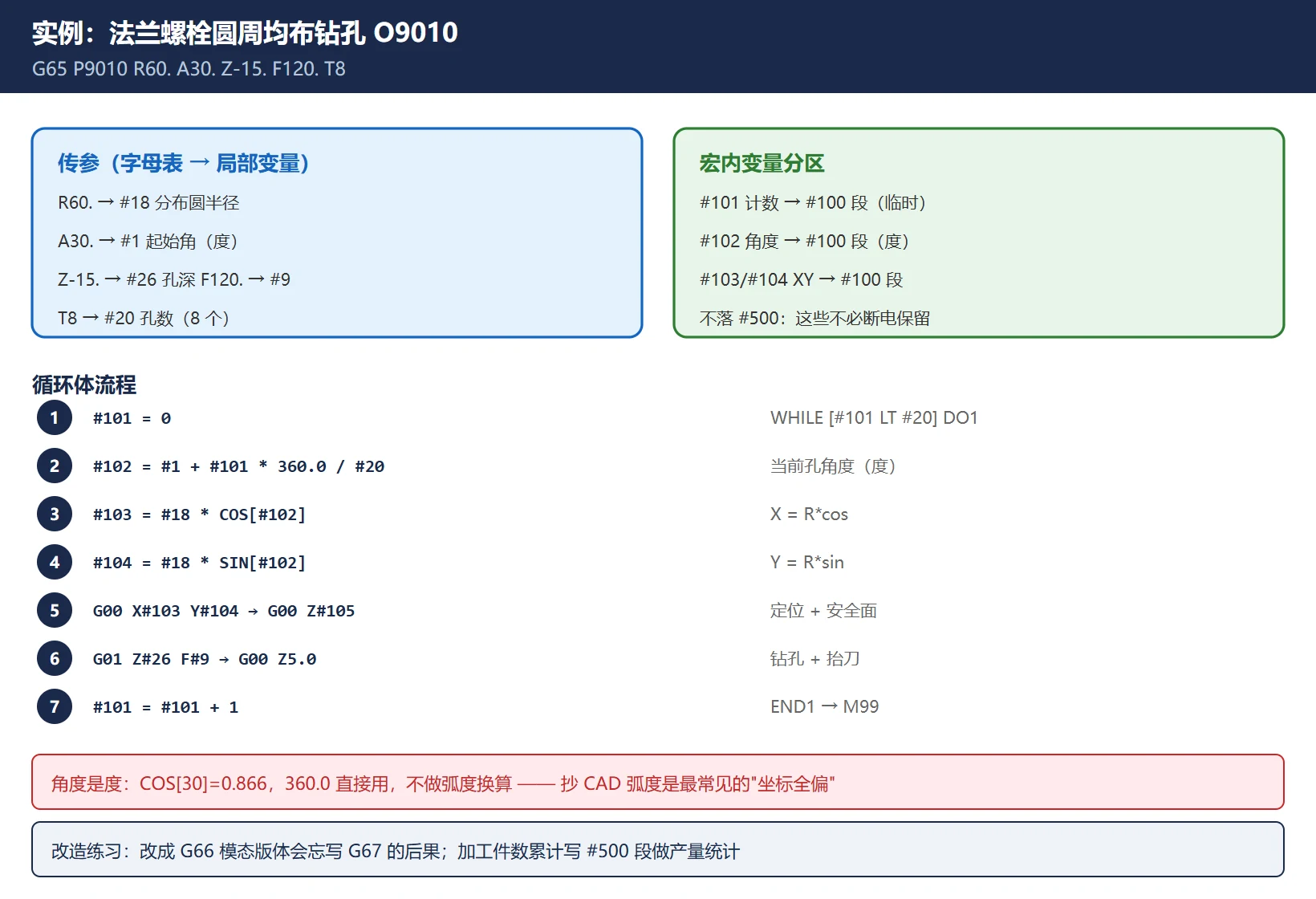Click code #102 = #1 + #101 * 360.0 / #20
This screenshot has width=1316, height=899.
[238, 466]
